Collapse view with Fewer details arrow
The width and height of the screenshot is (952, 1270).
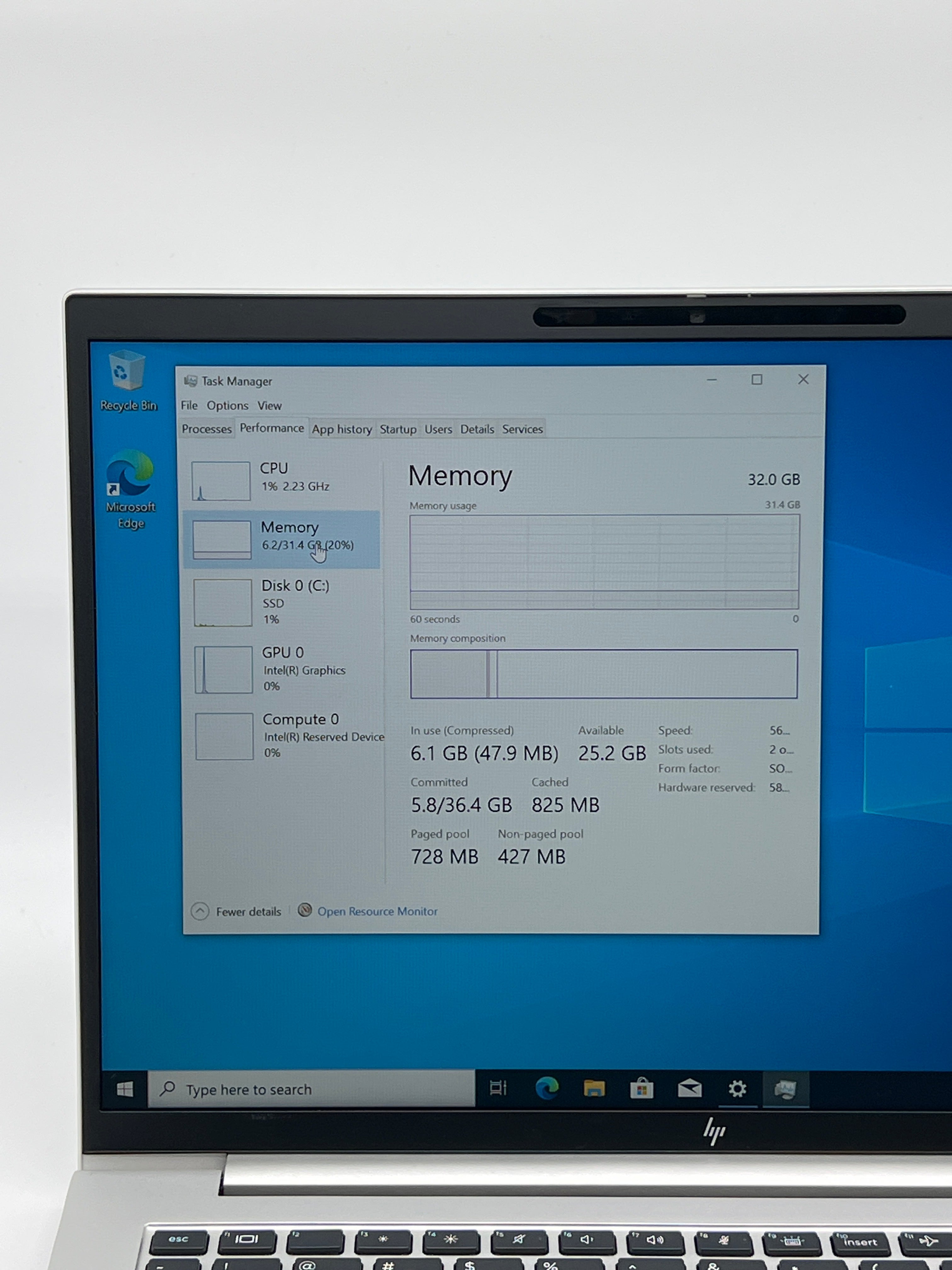point(200,911)
